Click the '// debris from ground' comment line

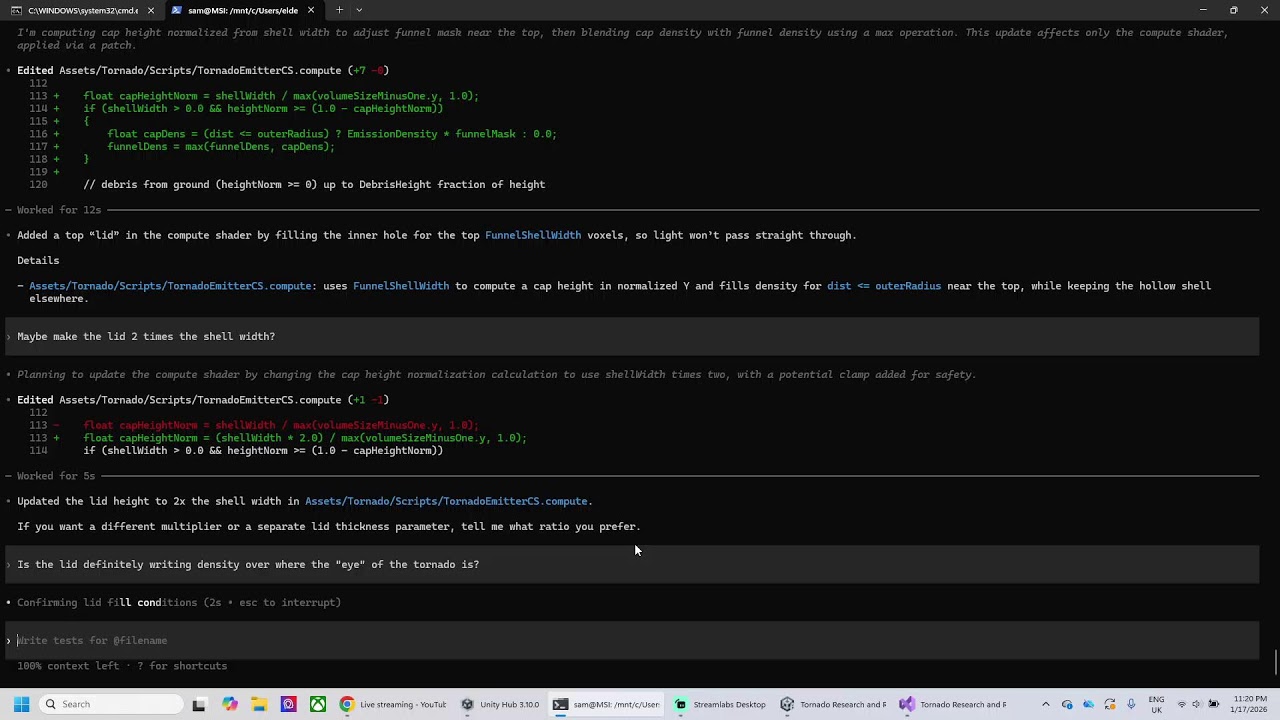tap(314, 184)
